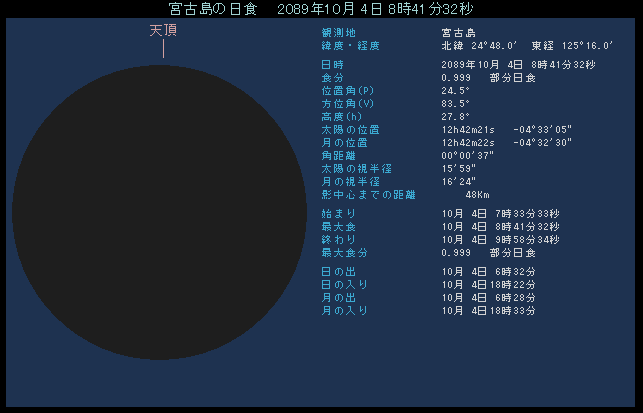Click the 天頂 zenith label
This screenshot has height=413, width=643.
point(163,30)
